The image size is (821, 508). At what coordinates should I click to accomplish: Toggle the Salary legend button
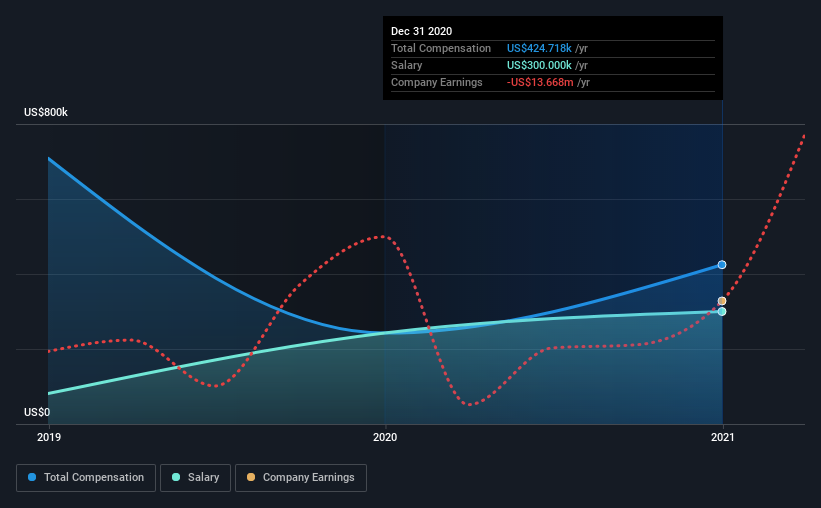pos(195,478)
